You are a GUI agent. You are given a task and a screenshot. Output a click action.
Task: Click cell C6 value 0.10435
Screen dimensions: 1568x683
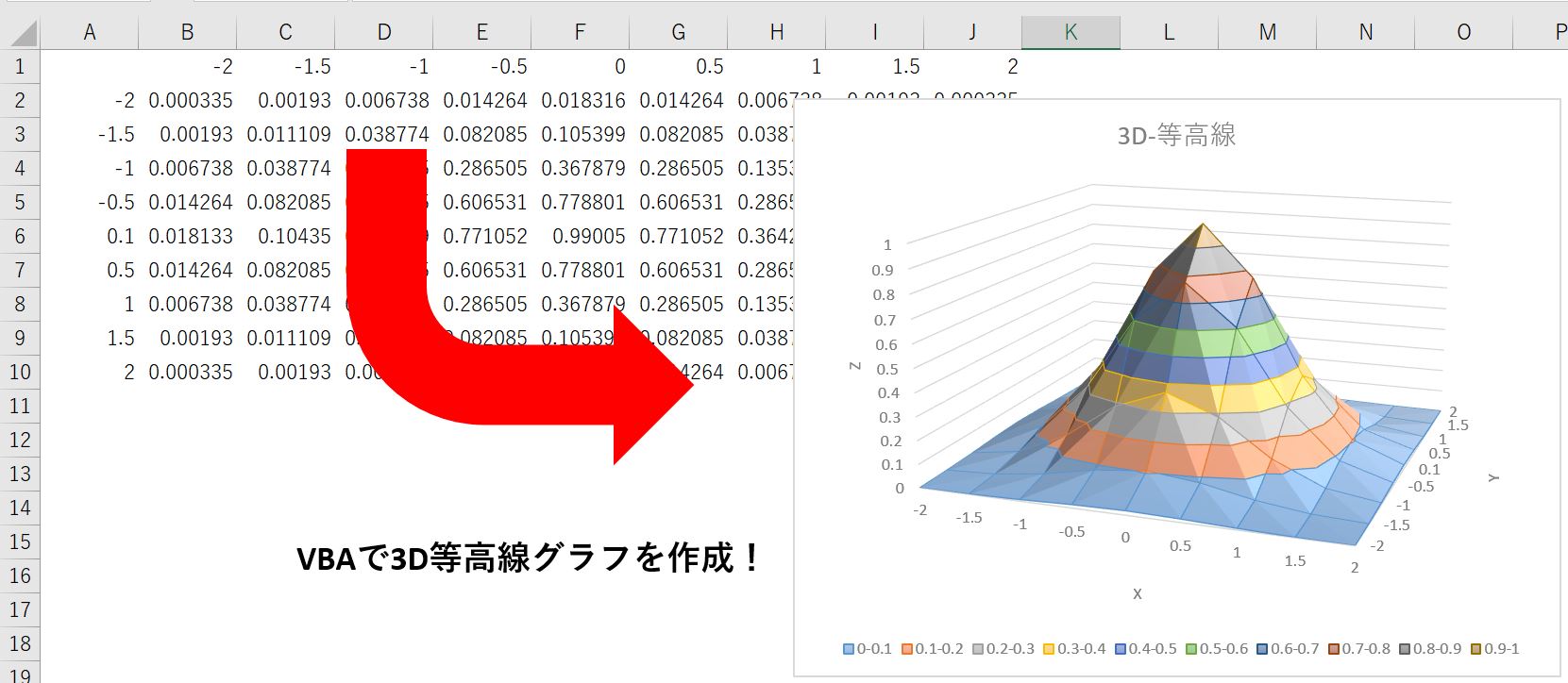286,237
